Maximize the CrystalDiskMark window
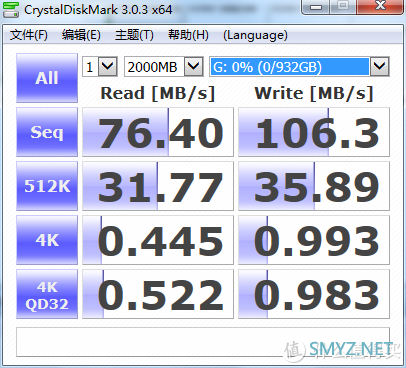The height and width of the screenshot is (368, 406). (343, 6)
